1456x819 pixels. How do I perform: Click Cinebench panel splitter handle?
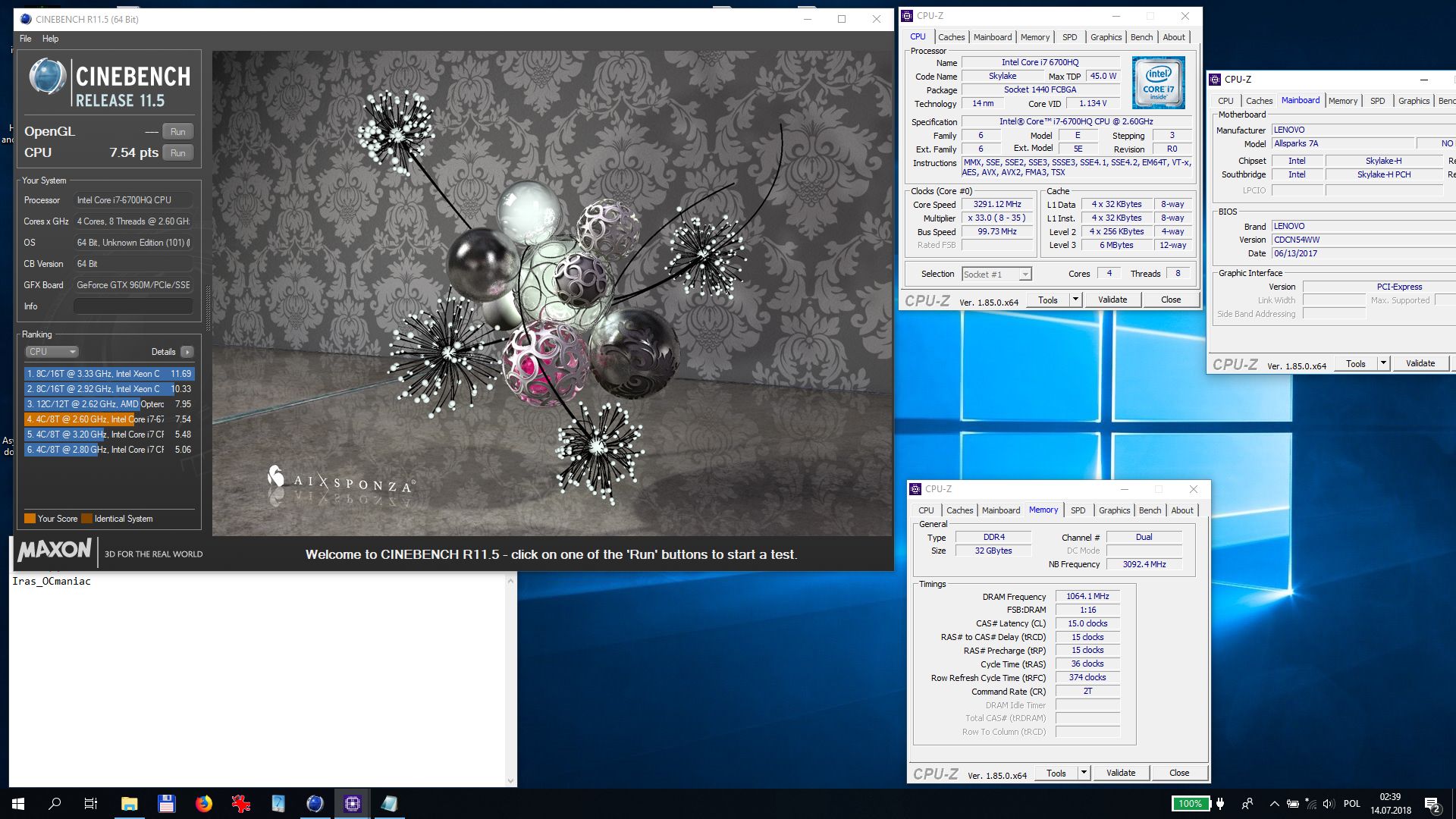tap(208, 307)
